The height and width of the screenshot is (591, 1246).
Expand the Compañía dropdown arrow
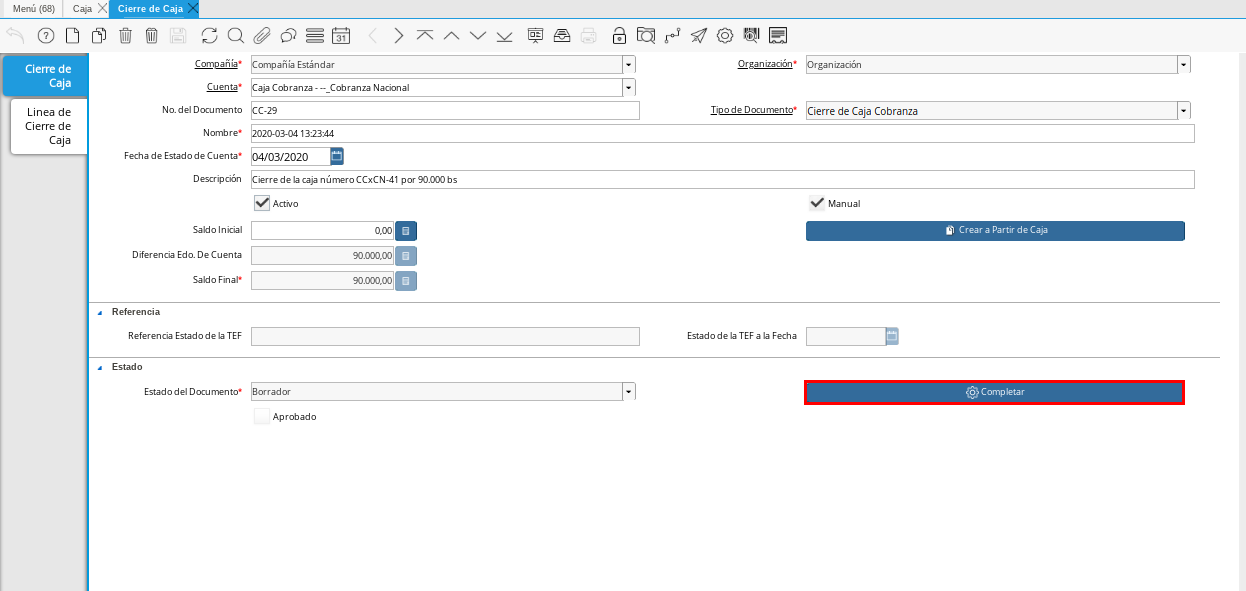(629, 65)
